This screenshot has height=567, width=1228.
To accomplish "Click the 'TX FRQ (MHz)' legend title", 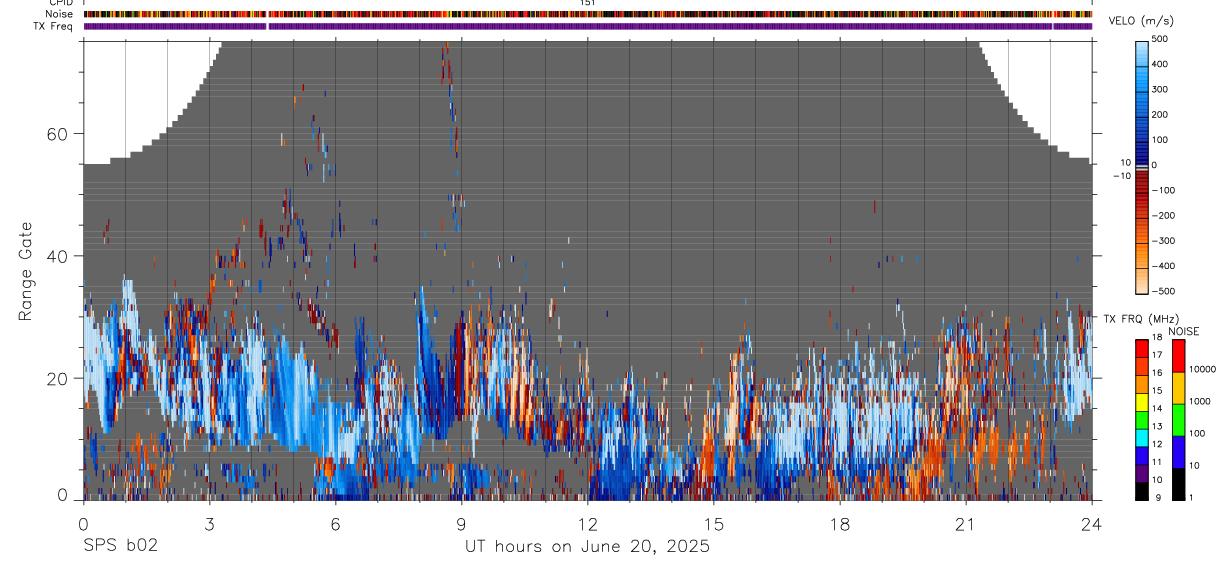I will [1140, 319].
